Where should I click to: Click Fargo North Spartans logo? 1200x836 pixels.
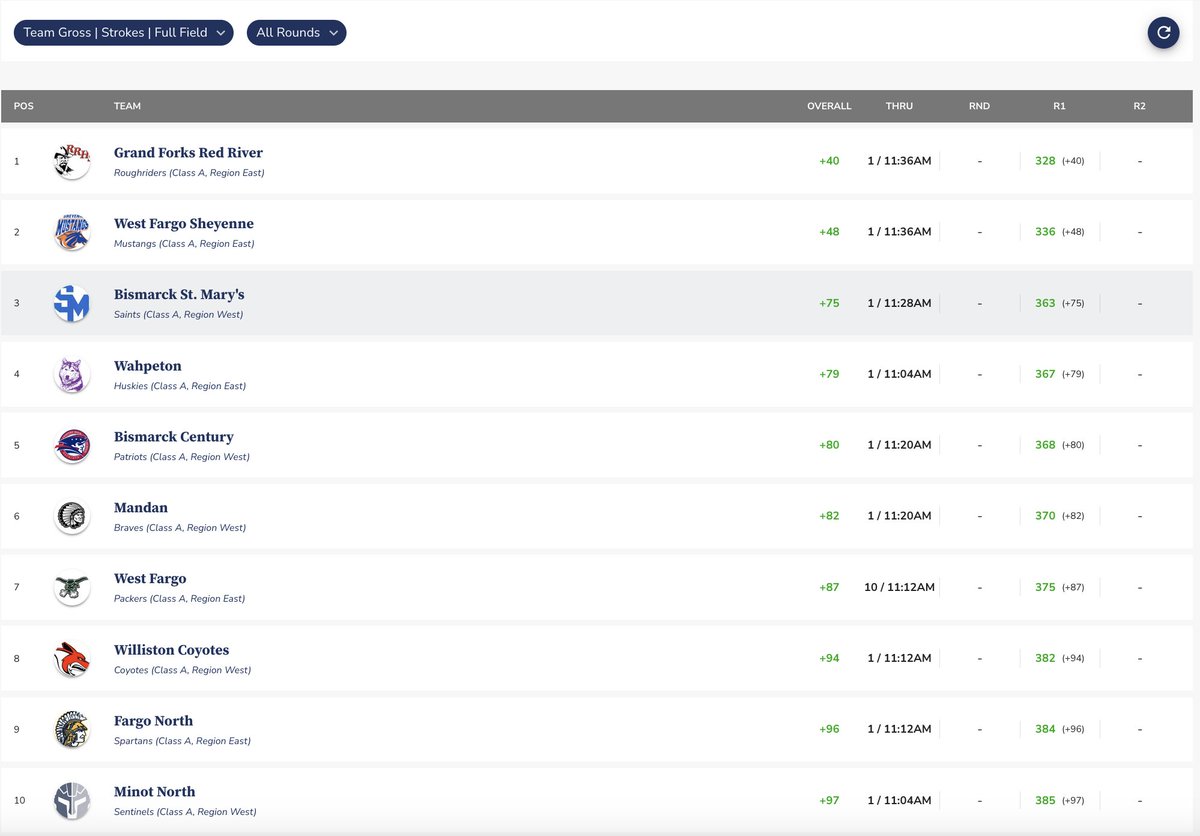coord(72,729)
